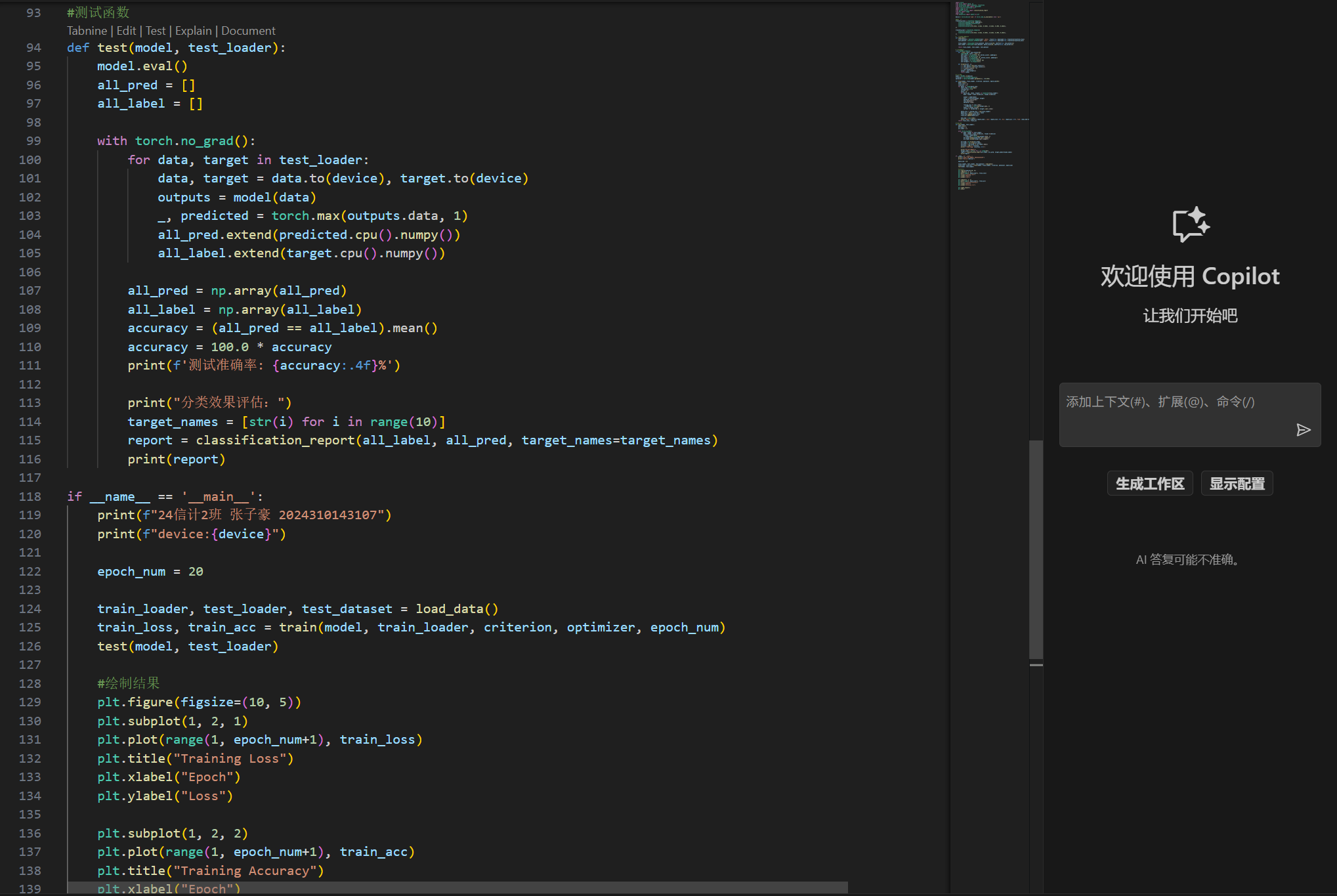The width and height of the screenshot is (1337, 896).
Task: Click the Tabnine code lens link
Action: pyautogui.click(x=87, y=31)
